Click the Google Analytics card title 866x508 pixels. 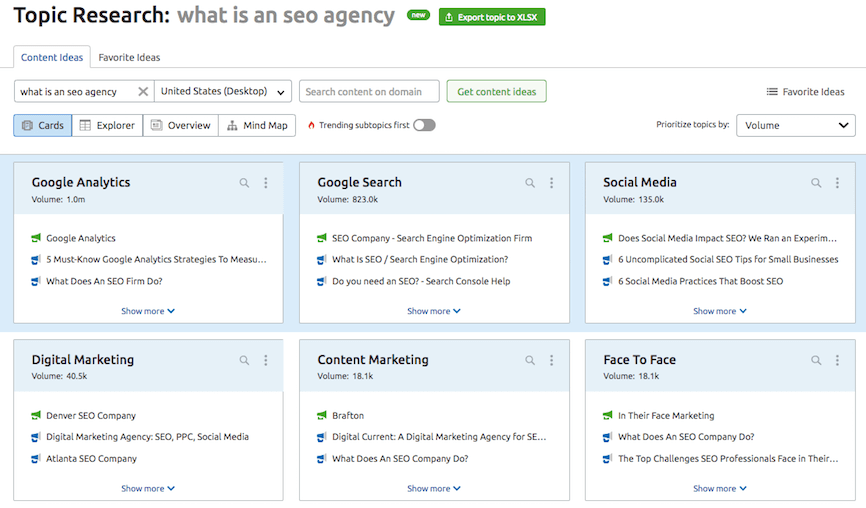(81, 182)
